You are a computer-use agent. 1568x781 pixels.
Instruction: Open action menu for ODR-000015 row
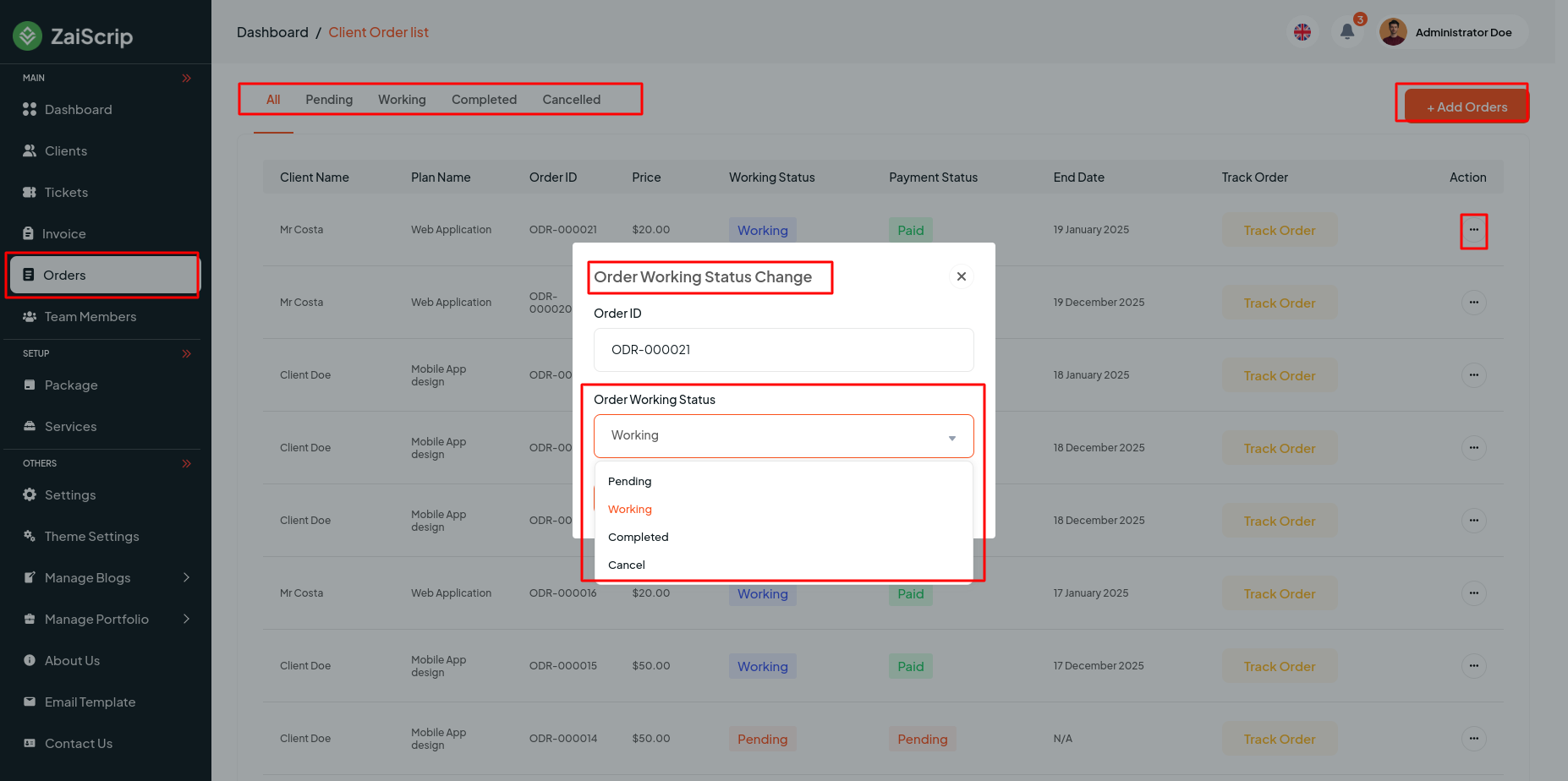1474,666
